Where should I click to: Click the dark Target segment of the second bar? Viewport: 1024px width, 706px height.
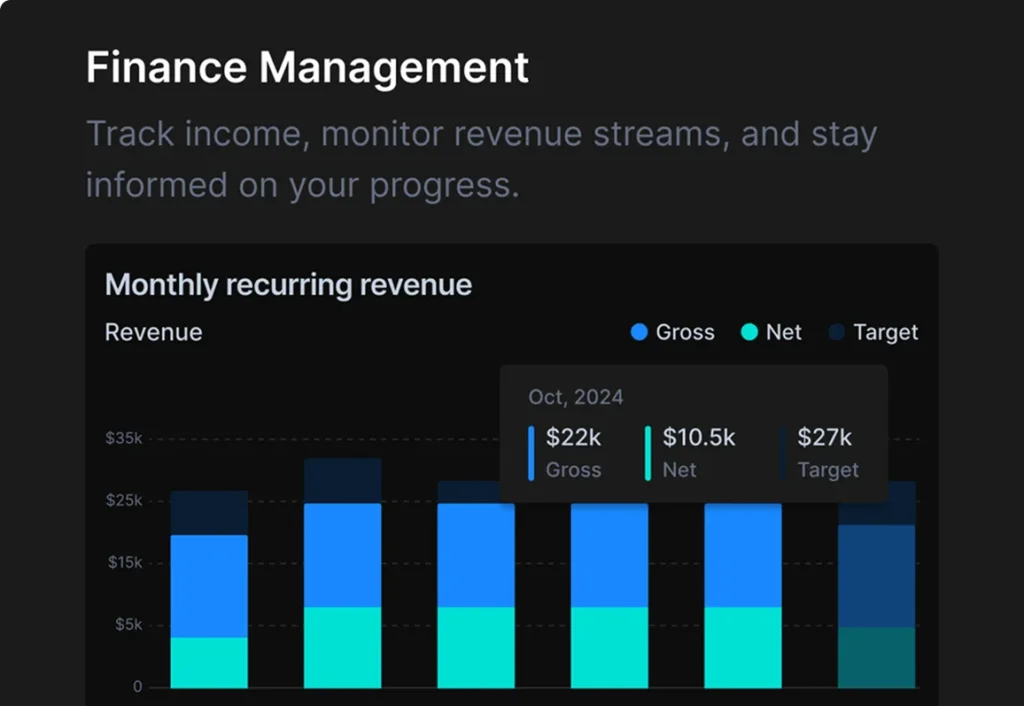pos(342,480)
